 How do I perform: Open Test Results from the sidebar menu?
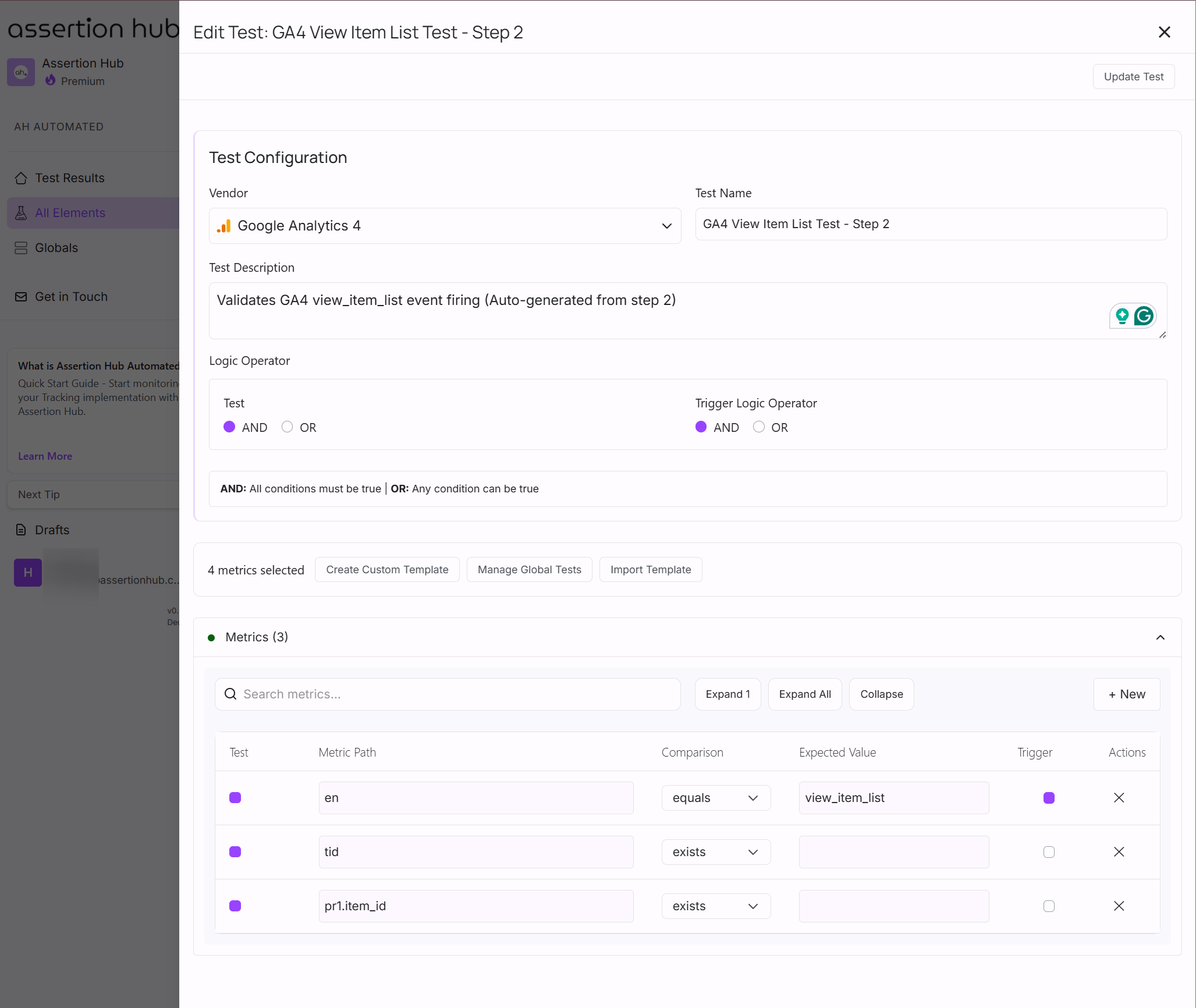click(69, 178)
